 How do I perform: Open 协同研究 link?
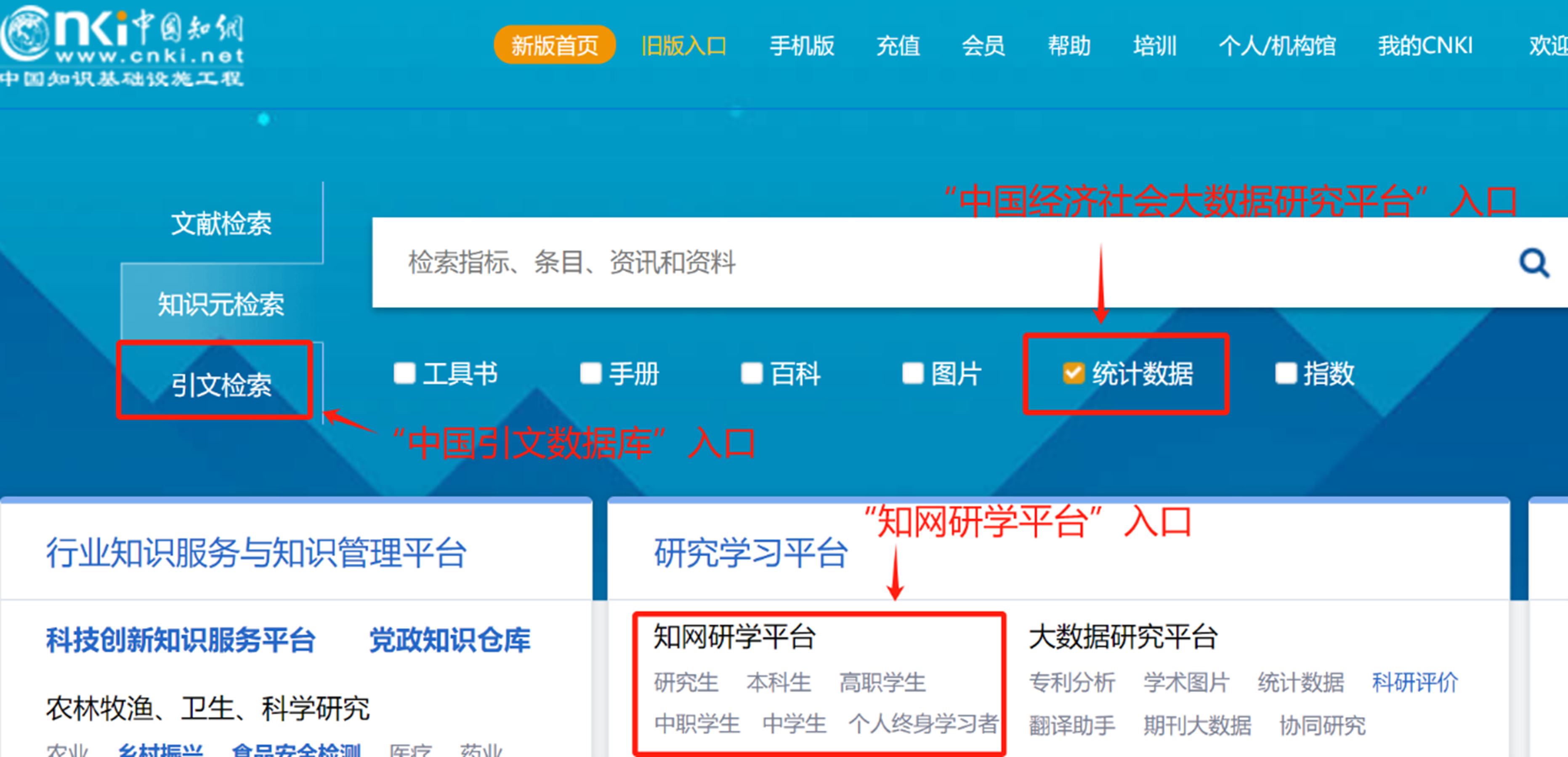coord(1323,725)
